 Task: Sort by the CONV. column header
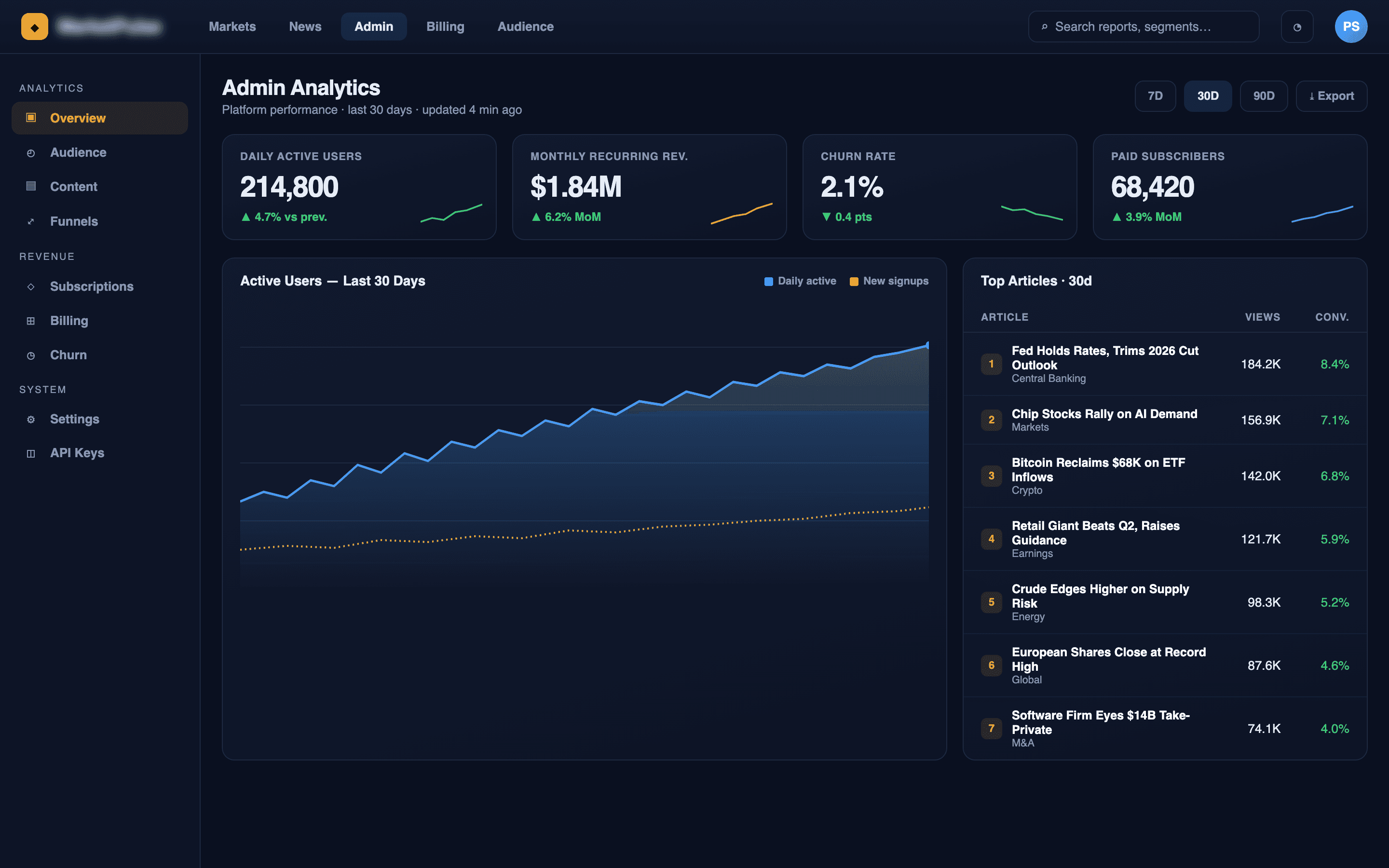1332,317
